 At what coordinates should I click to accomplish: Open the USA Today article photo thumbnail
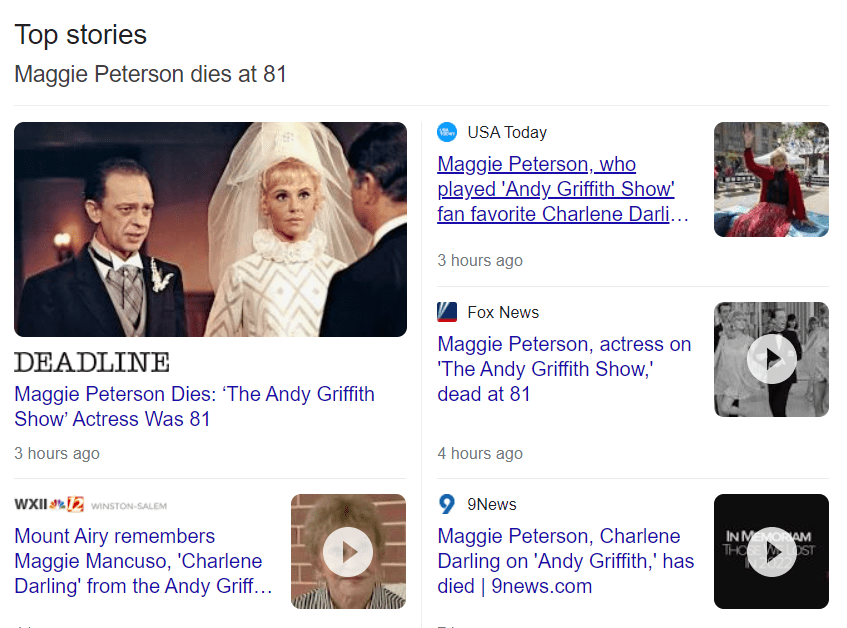coord(771,179)
